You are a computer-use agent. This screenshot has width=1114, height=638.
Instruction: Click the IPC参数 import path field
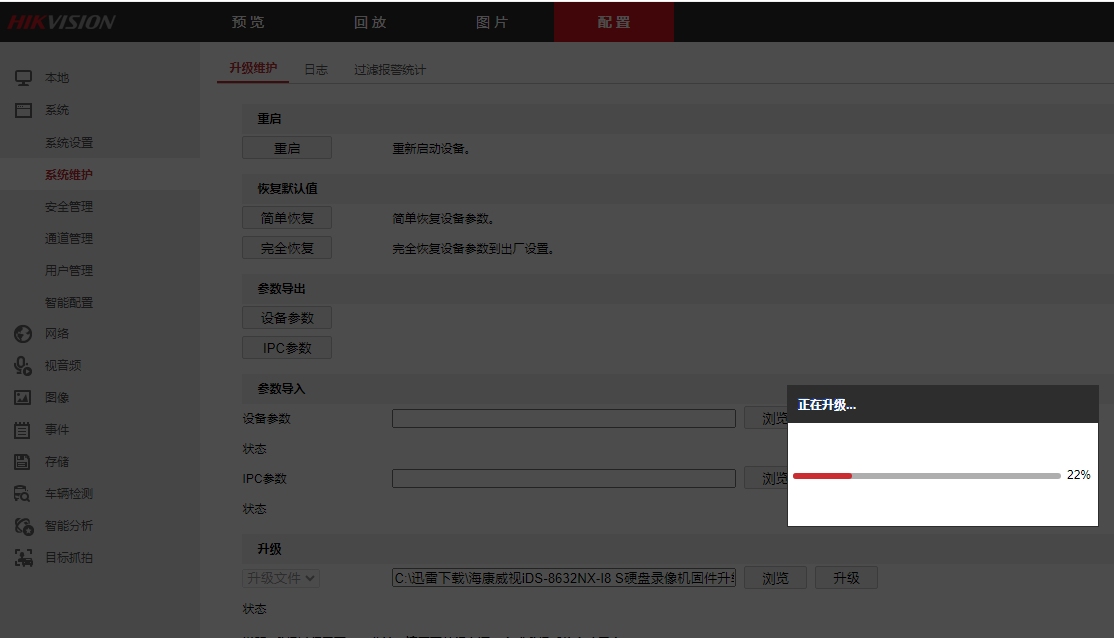pyautogui.click(x=564, y=478)
